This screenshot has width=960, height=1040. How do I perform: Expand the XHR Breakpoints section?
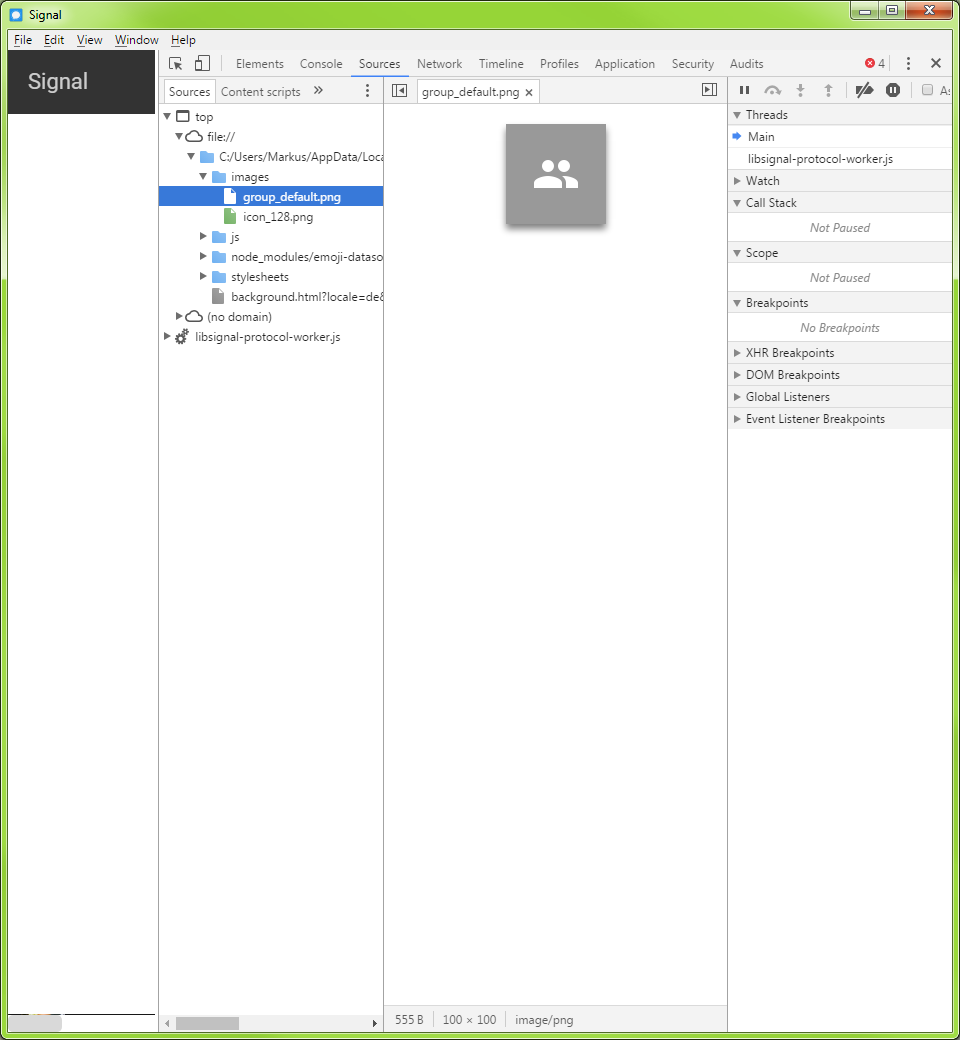[839, 353]
